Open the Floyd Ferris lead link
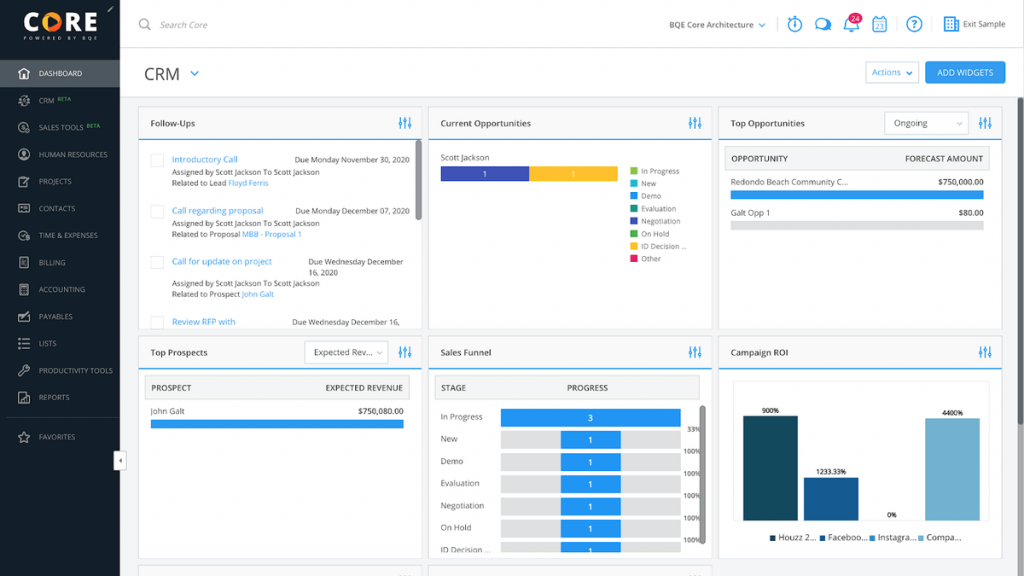The height and width of the screenshot is (576, 1024). pos(246,181)
